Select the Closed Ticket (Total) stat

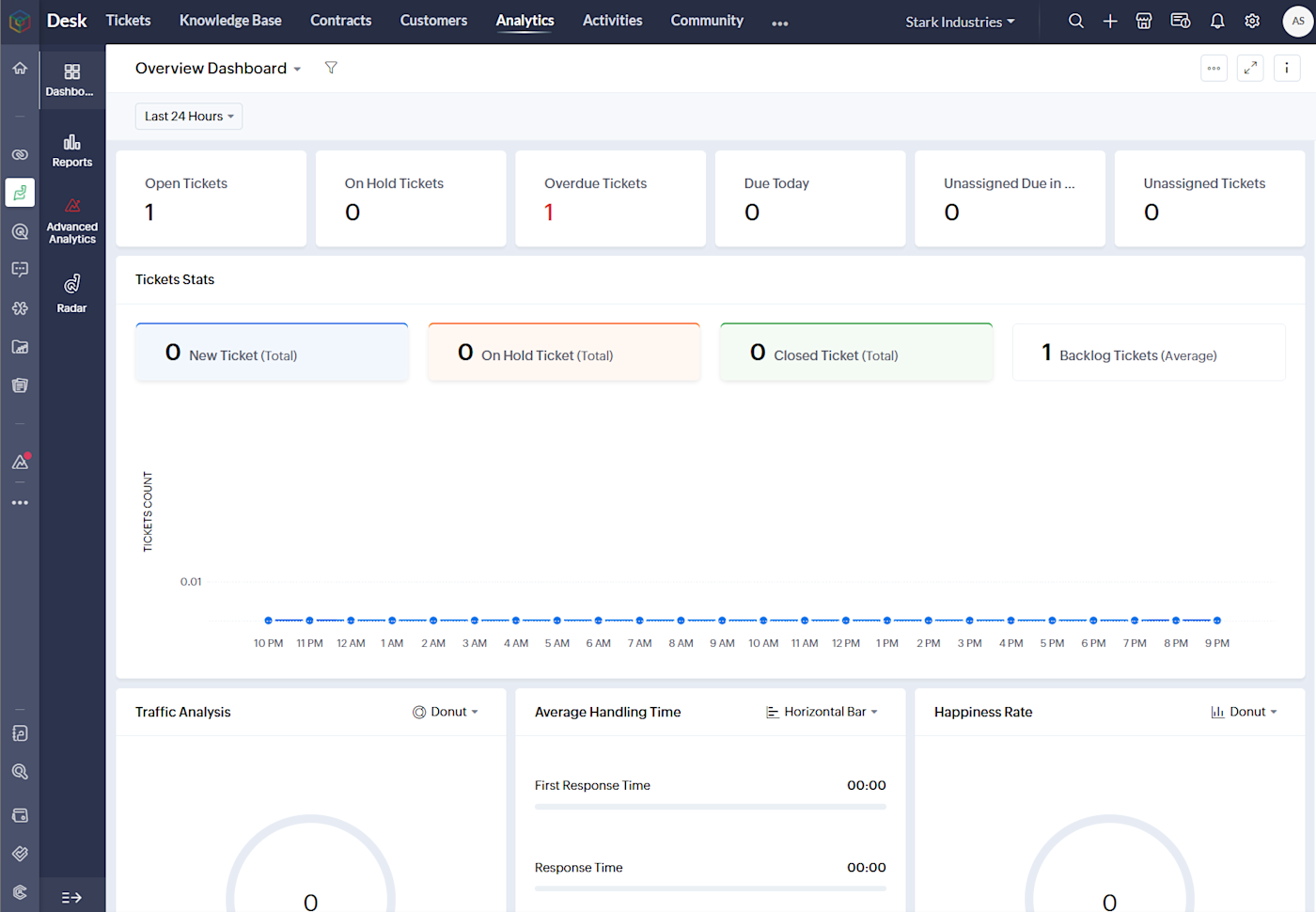tap(856, 353)
